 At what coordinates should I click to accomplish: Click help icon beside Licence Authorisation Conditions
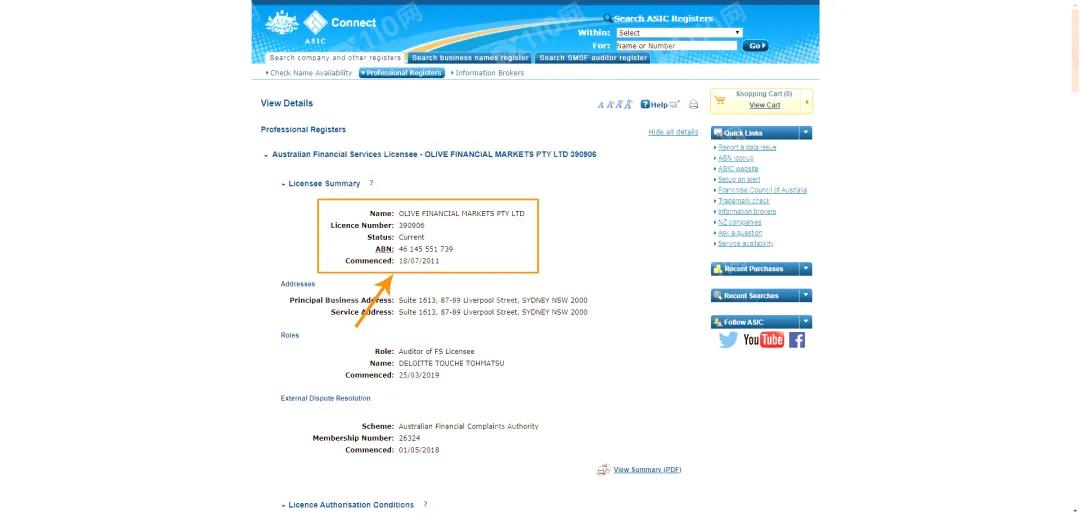tap(425, 504)
